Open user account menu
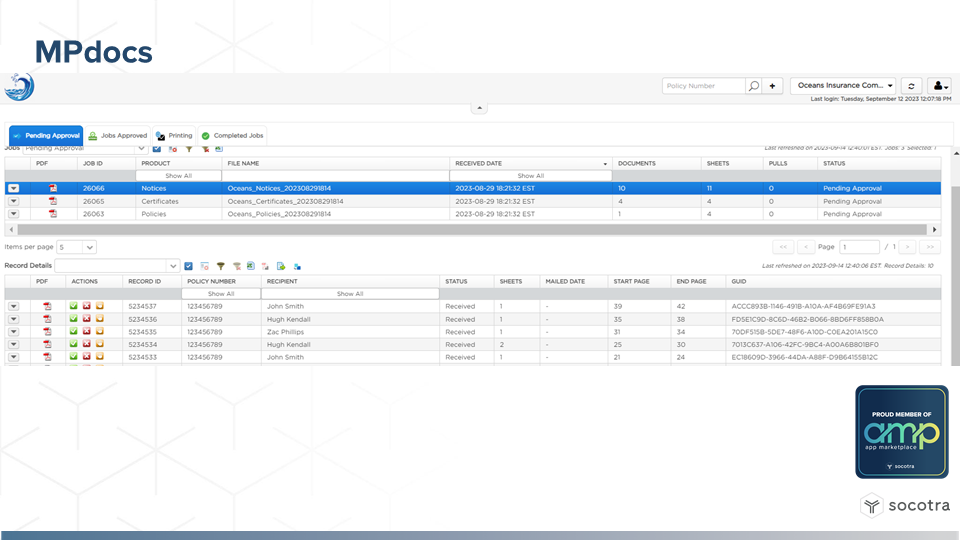 pyautogui.click(x=939, y=86)
